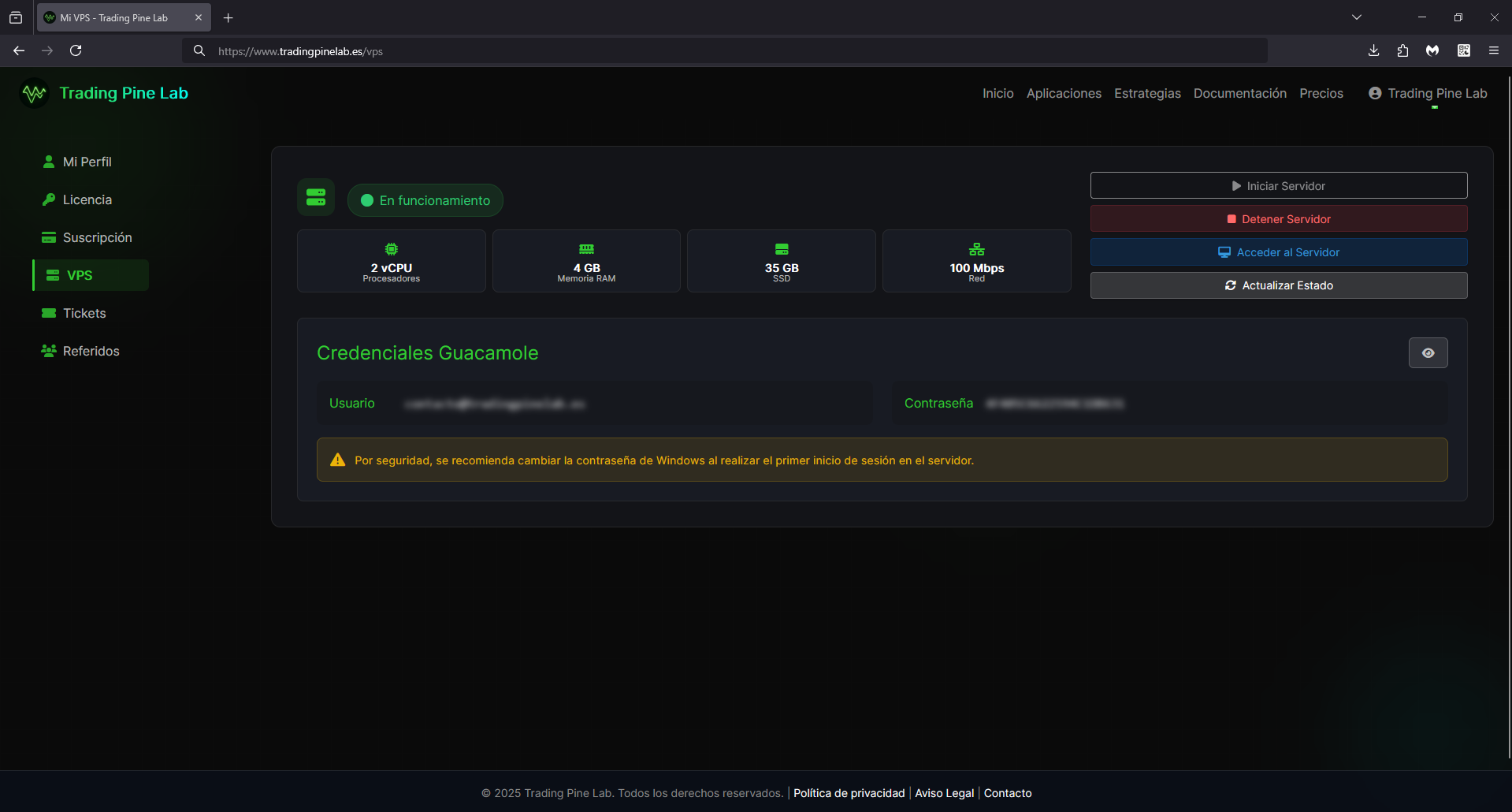Open the Licencia sidebar section

click(x=87, y=199)
